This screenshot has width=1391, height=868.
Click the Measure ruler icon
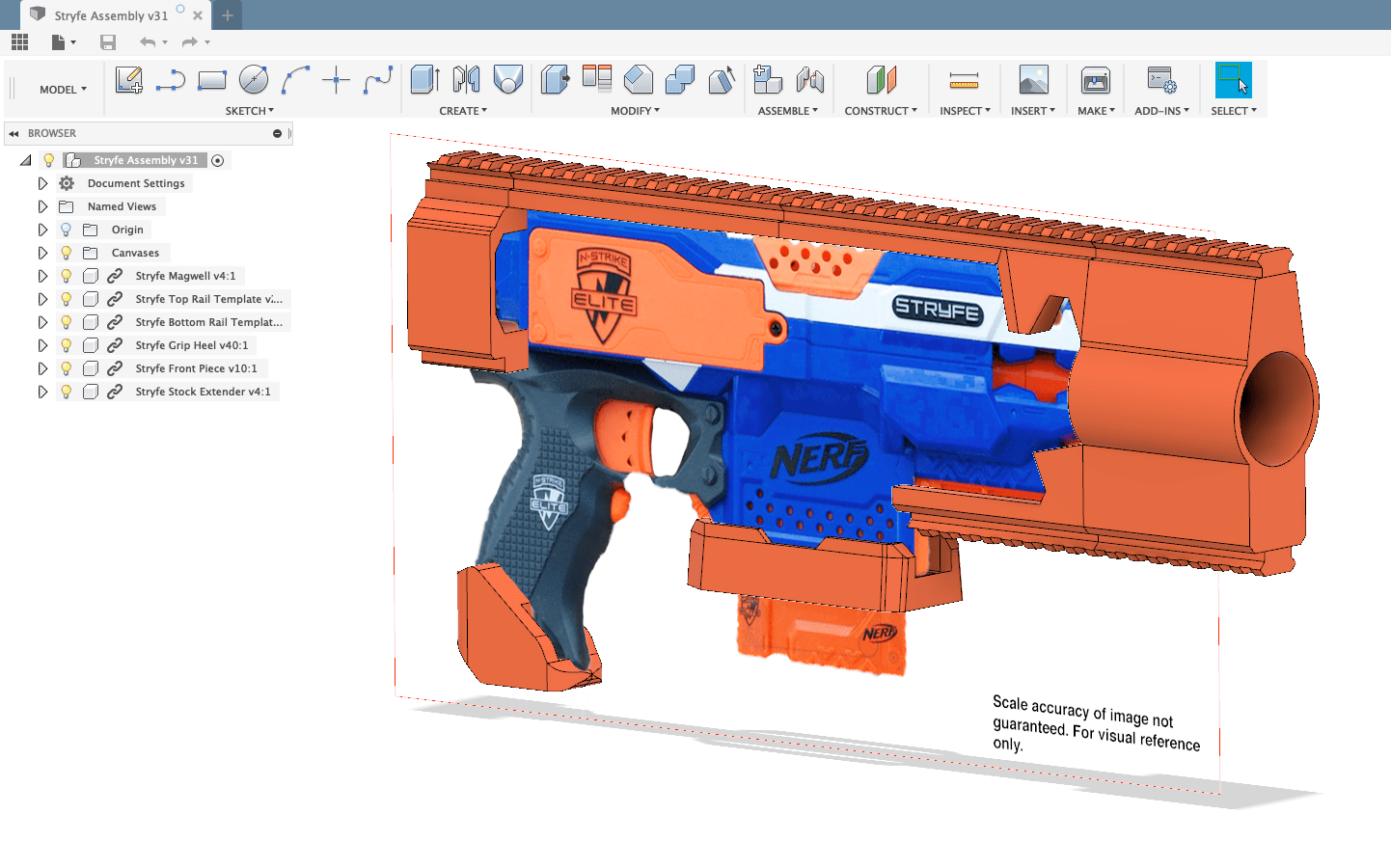(964, 80)
